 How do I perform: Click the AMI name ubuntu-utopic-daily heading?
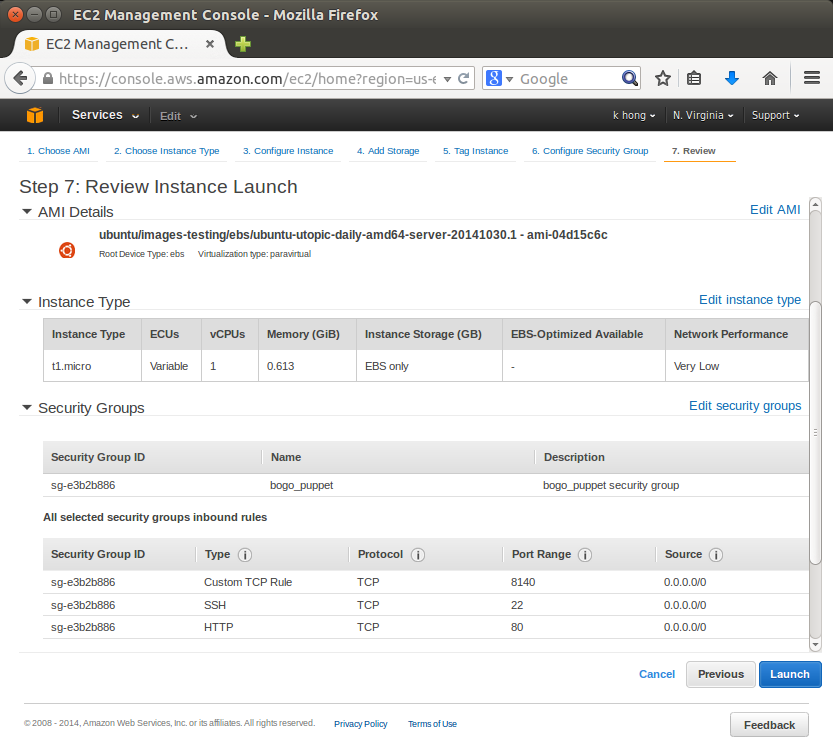[x=353, y=235]
